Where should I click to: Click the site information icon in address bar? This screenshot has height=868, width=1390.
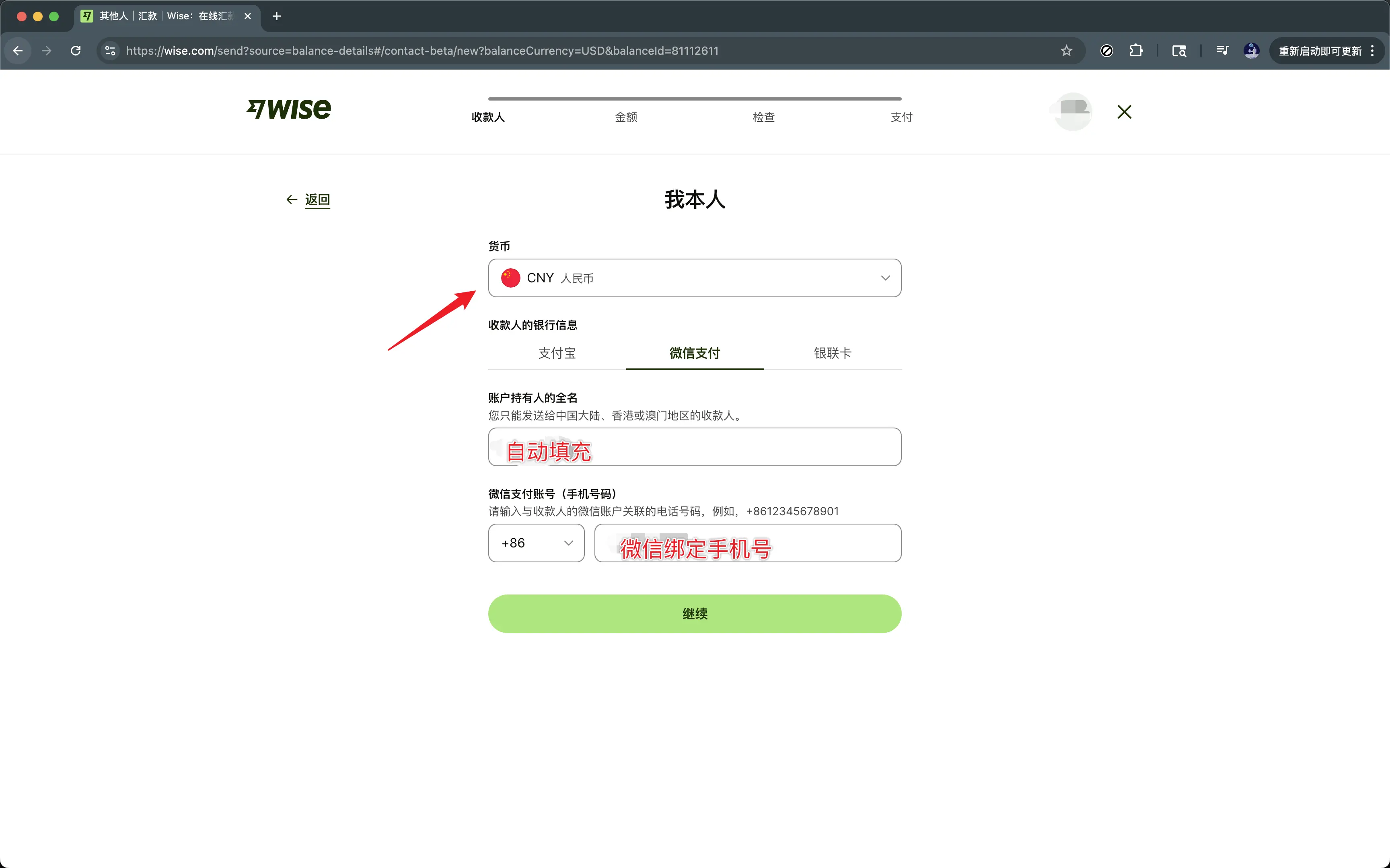pyautogui.click(x=110, y=51)
